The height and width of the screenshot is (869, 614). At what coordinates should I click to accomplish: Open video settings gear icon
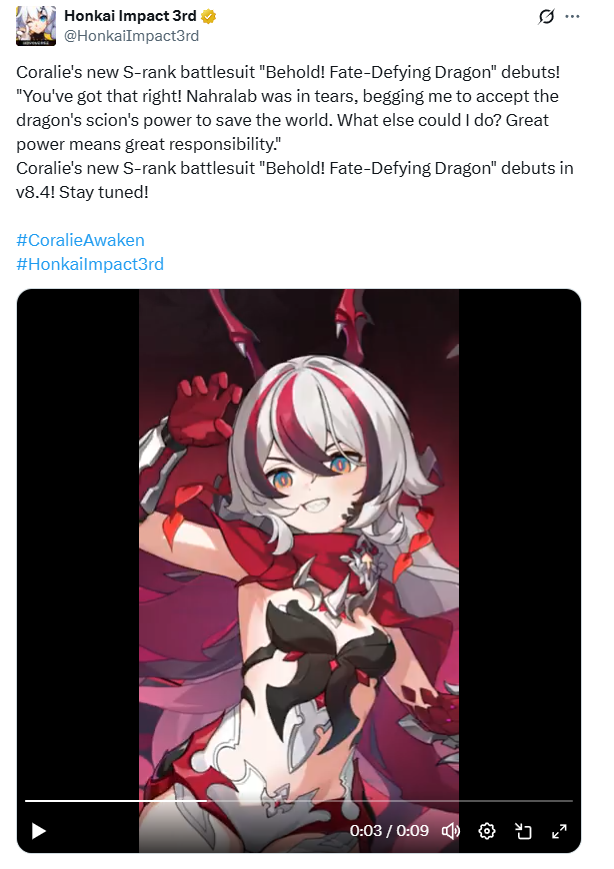pyautogui.click(x=487, y=831)
